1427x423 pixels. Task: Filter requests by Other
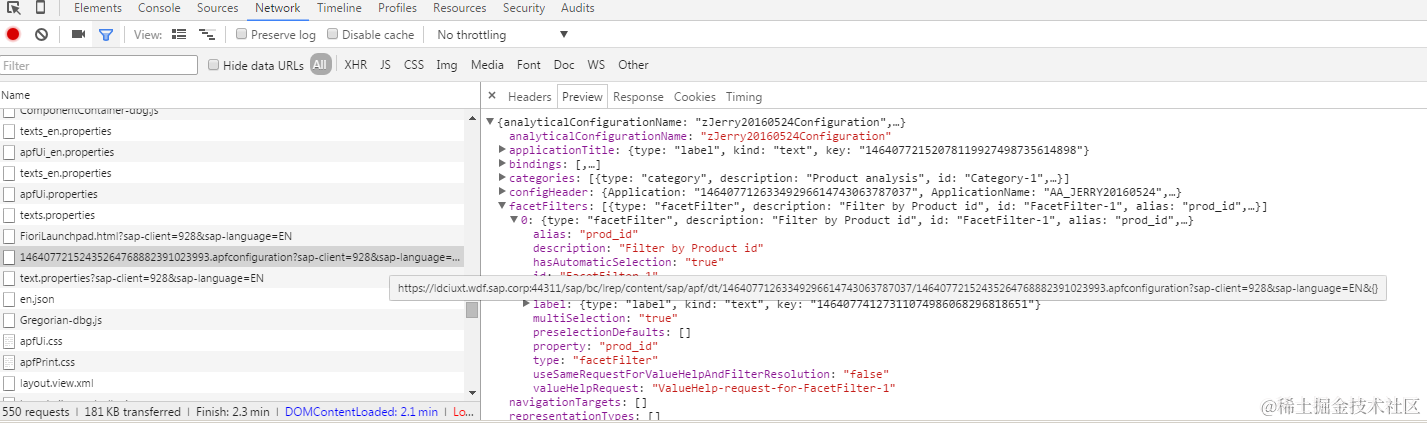(x=633, y=65)
